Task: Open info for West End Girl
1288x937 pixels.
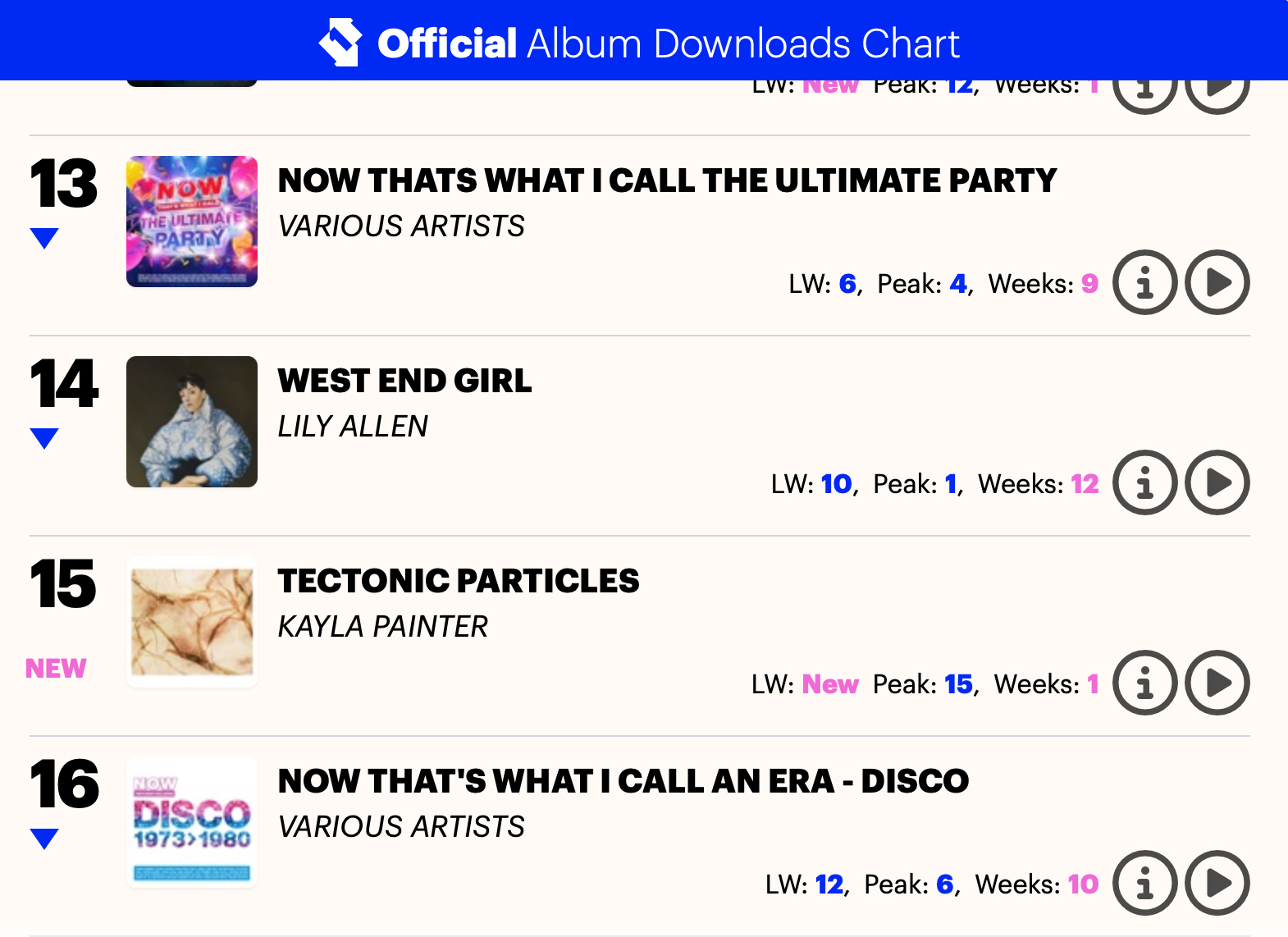Action: (x=1144, y=483)
